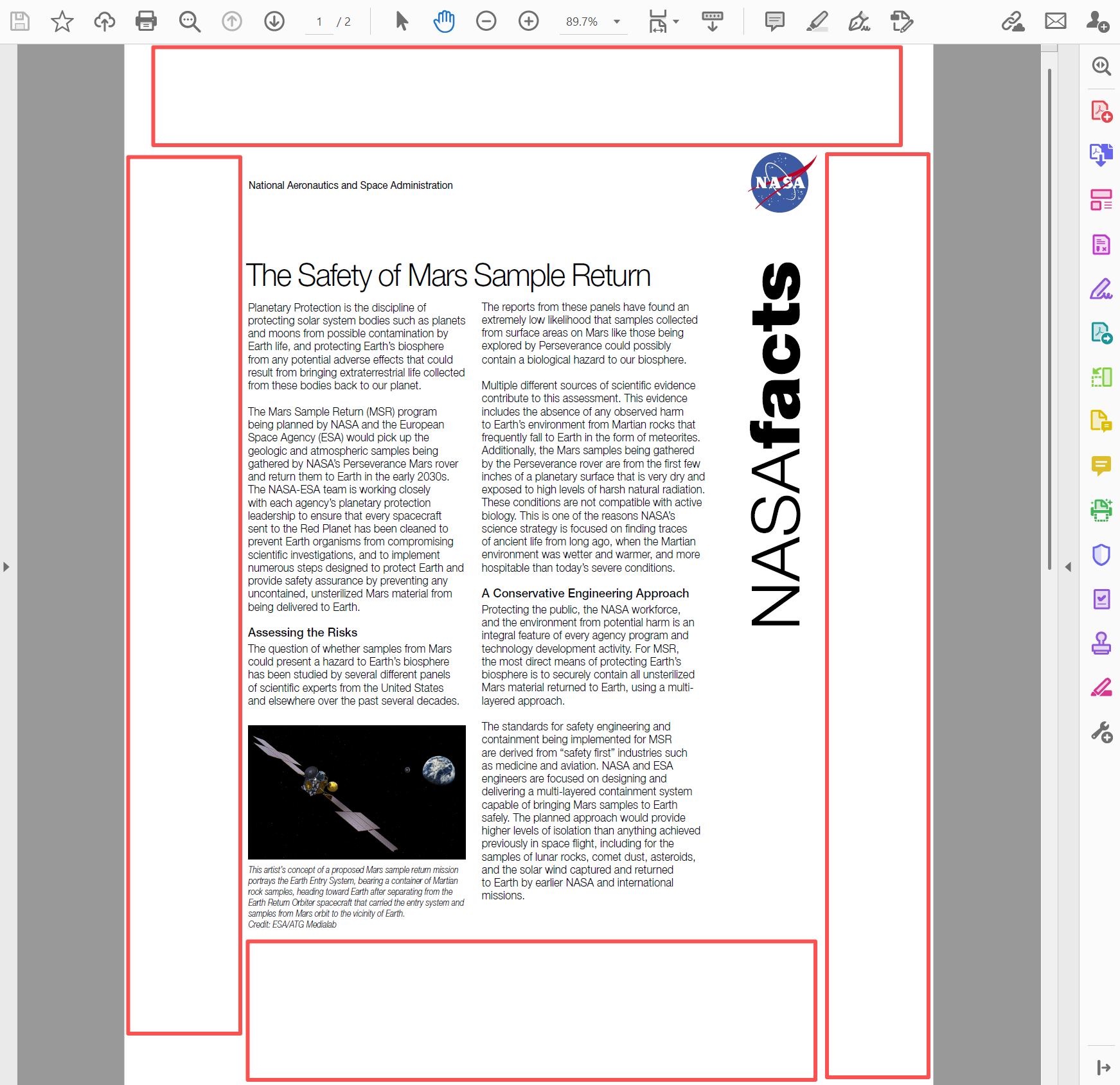This screenshot has height=1085, width=1120.
Task: Activate the Hand pan tool
Action: point(443,21)
